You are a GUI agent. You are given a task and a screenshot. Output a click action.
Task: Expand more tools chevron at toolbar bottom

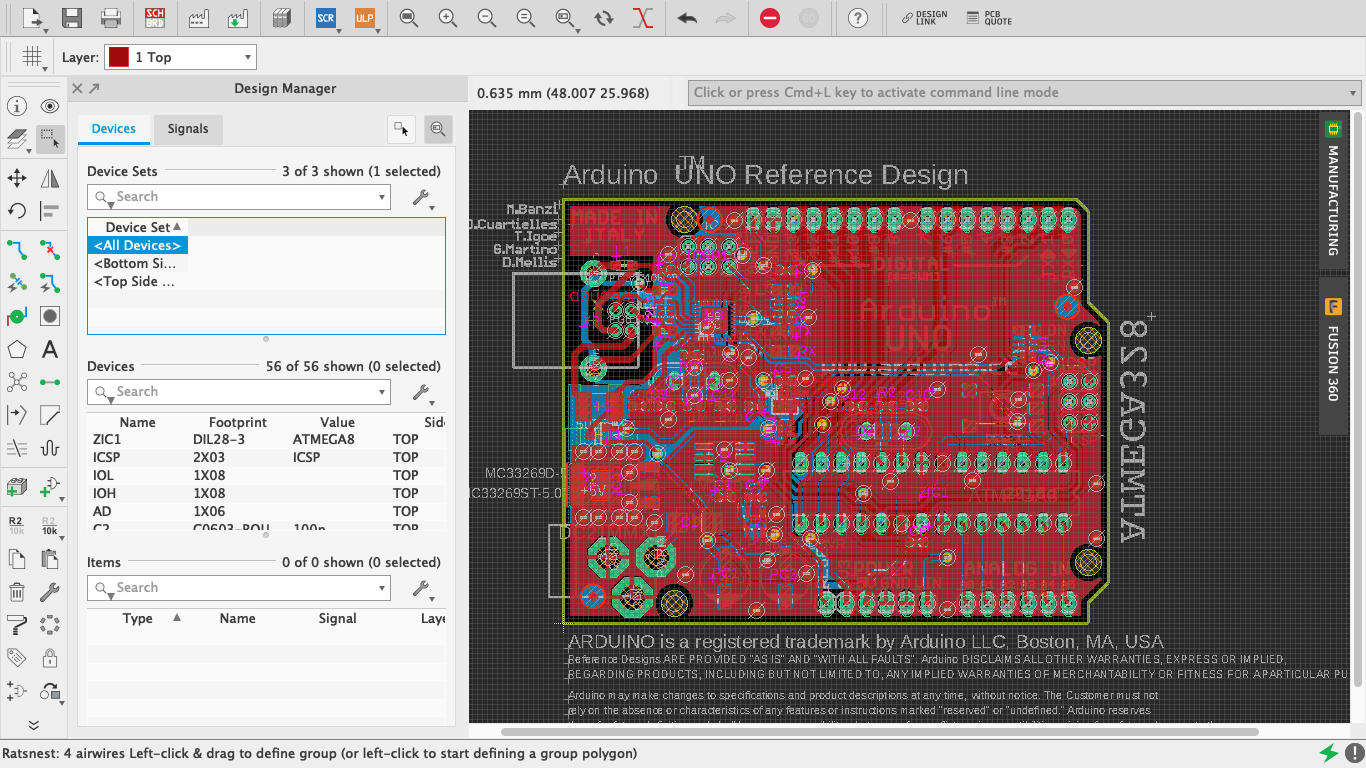pos(33,725)
